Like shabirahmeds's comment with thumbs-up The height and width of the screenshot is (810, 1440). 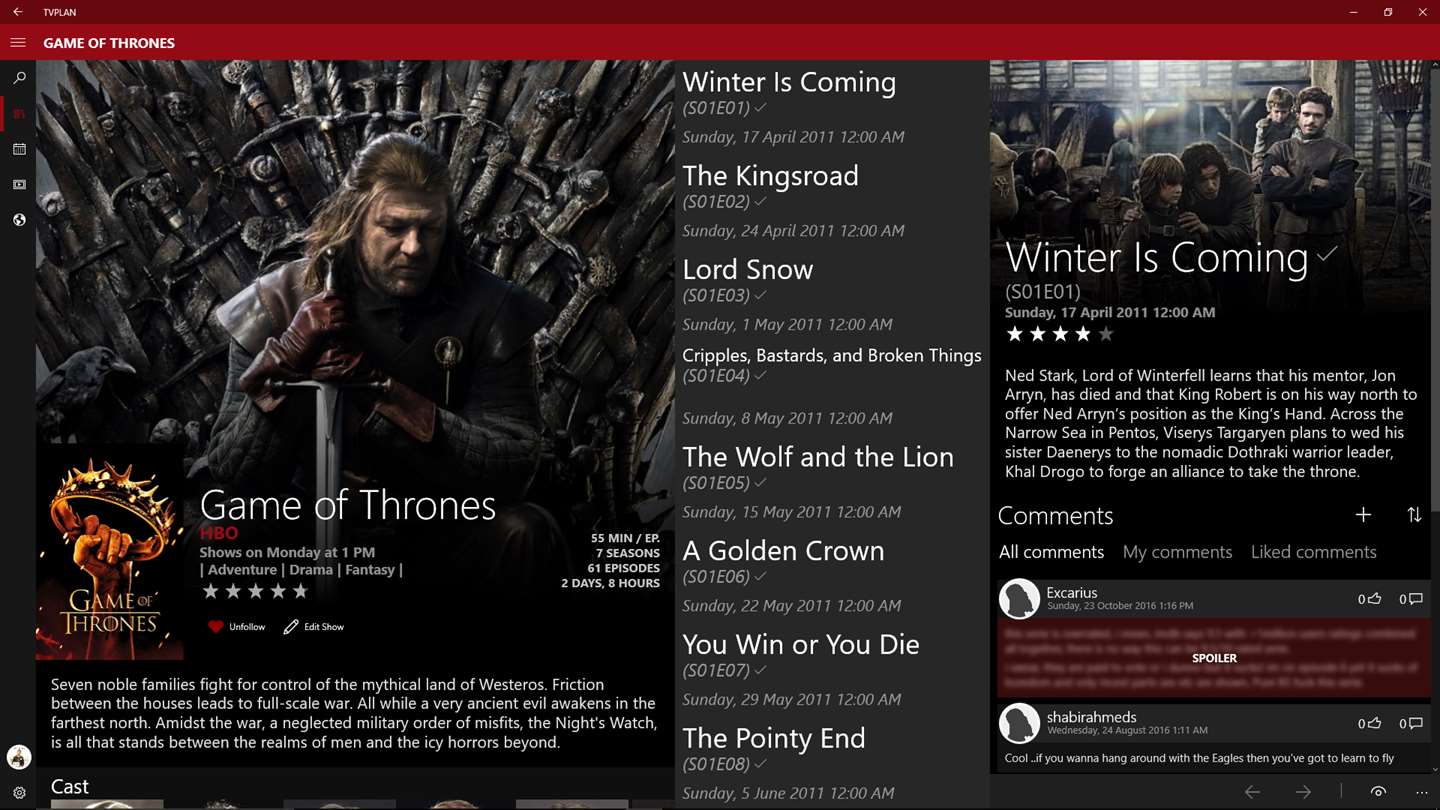coord(1375,723)
